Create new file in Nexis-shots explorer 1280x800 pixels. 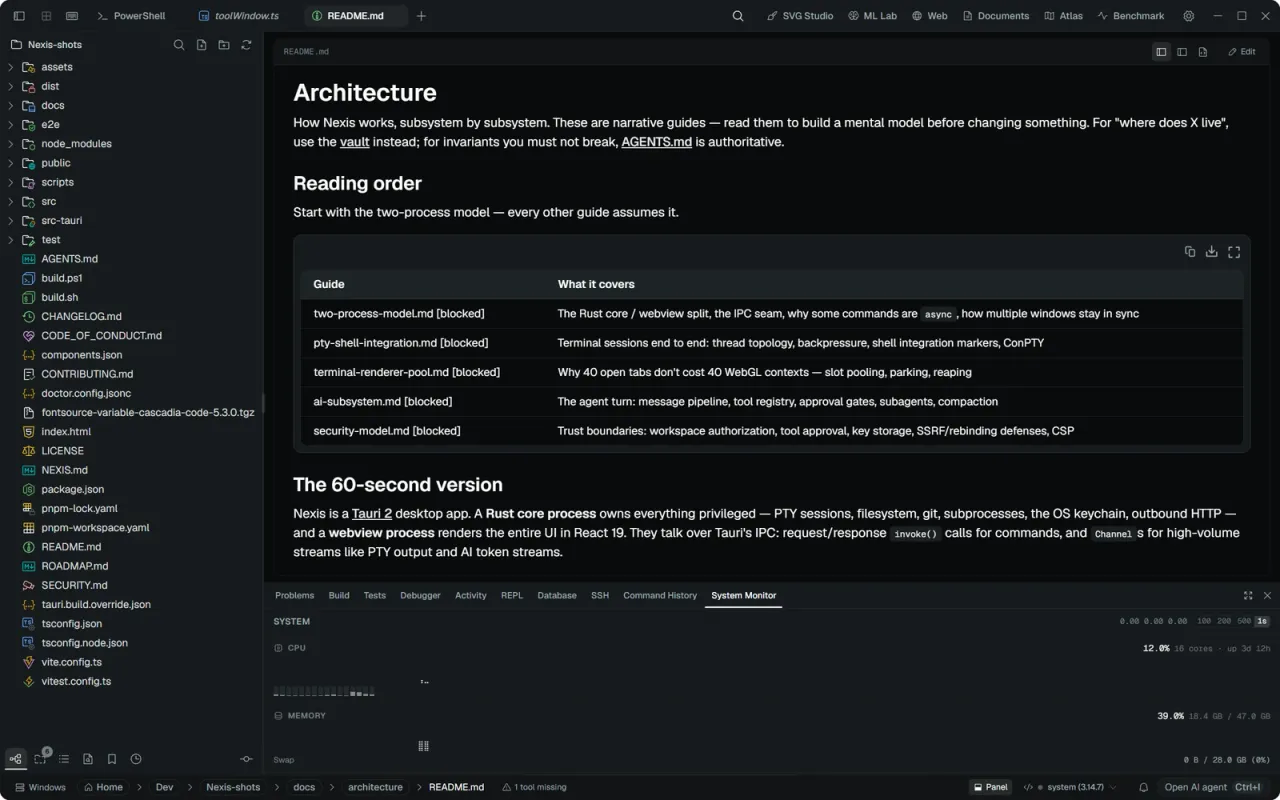[x=201, y=45]
